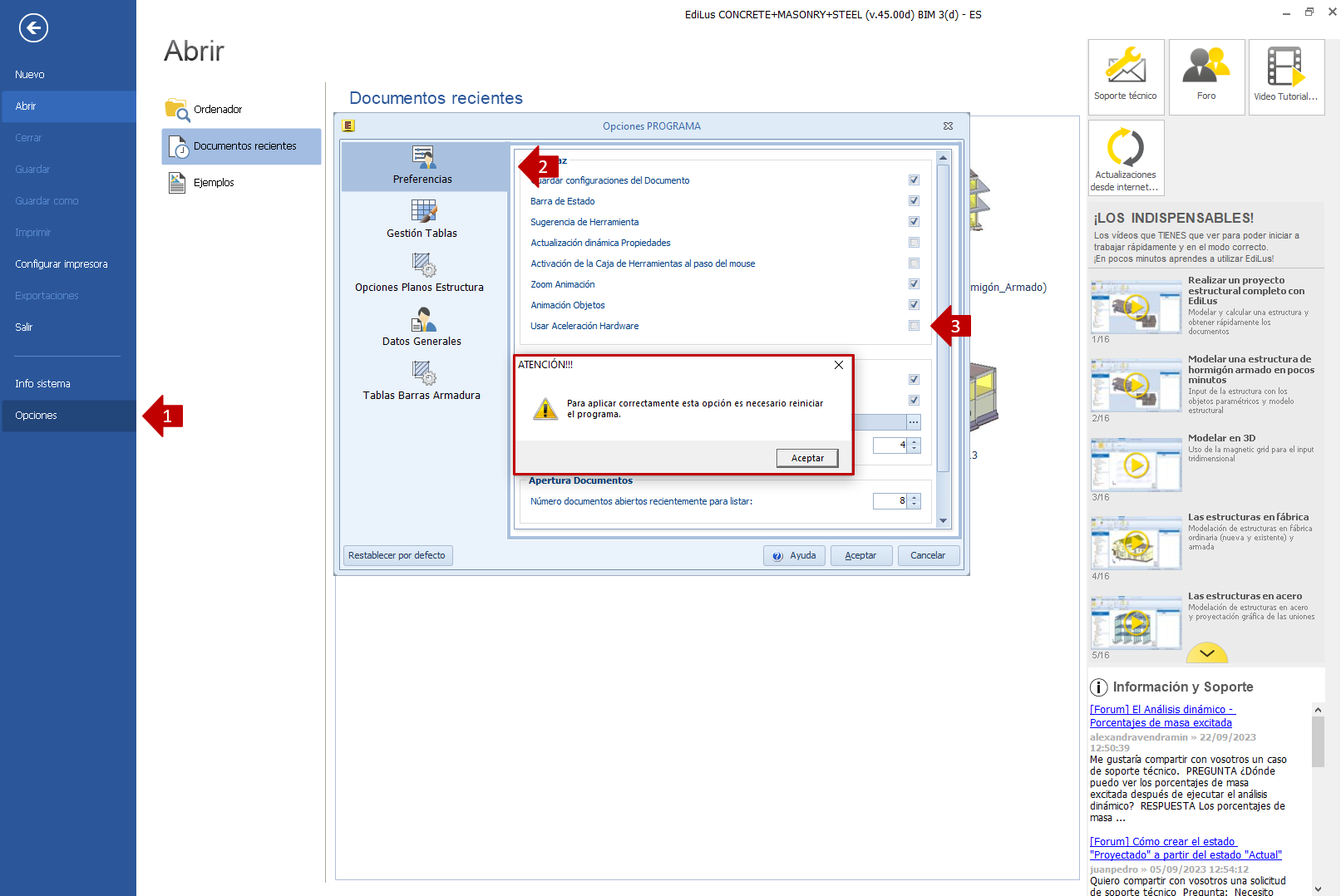Open Soporte técnico tile
The height and width of the screenshot is (896, 1341).
point(1126,76)
